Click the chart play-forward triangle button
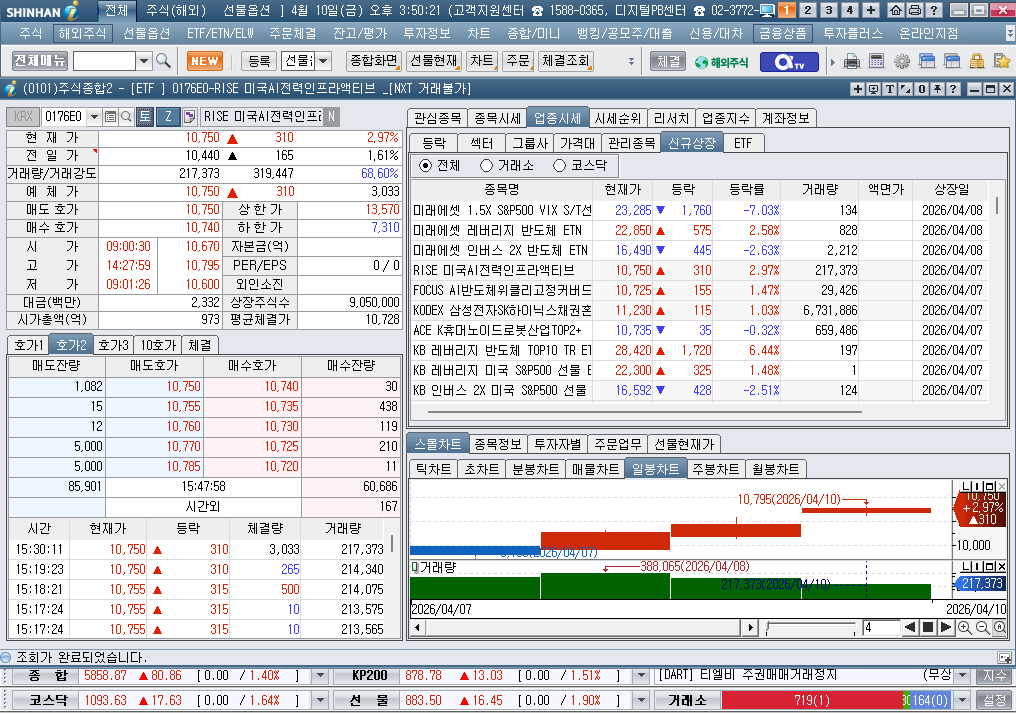Viewport: 1016px width, 714px height. [x=945, y=627]
